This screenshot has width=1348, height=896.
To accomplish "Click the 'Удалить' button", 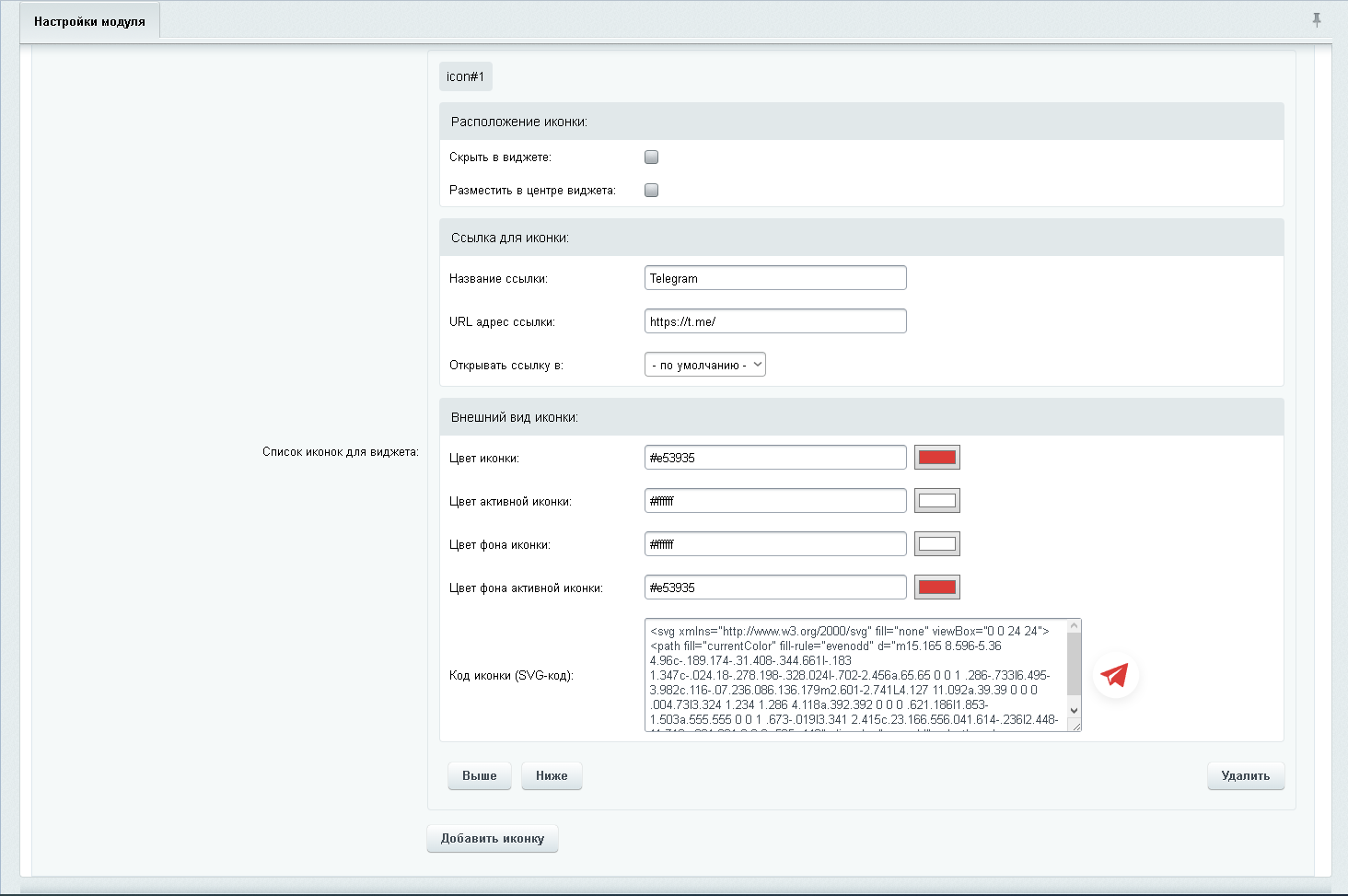I will click(1245, 775).
